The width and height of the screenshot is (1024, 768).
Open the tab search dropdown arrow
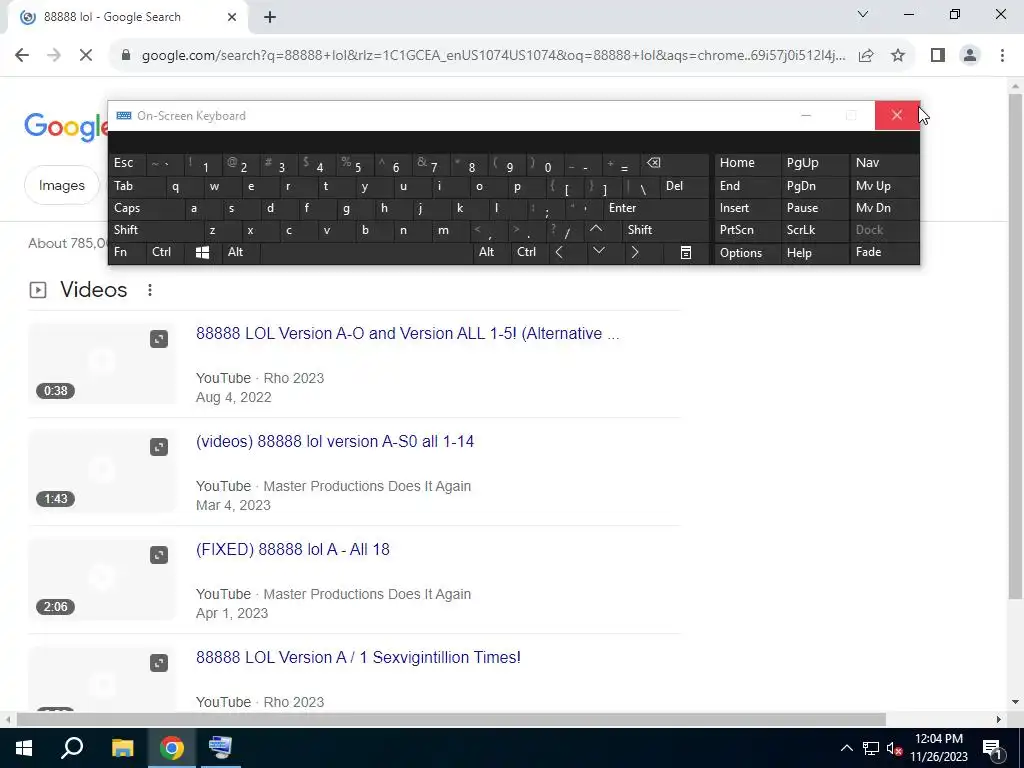coord(863,14)
